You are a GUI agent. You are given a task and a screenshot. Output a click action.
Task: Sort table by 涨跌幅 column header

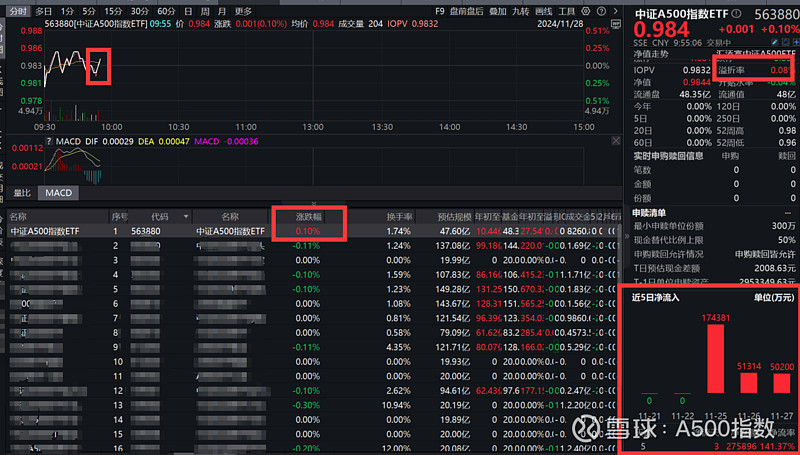[311, 216]
